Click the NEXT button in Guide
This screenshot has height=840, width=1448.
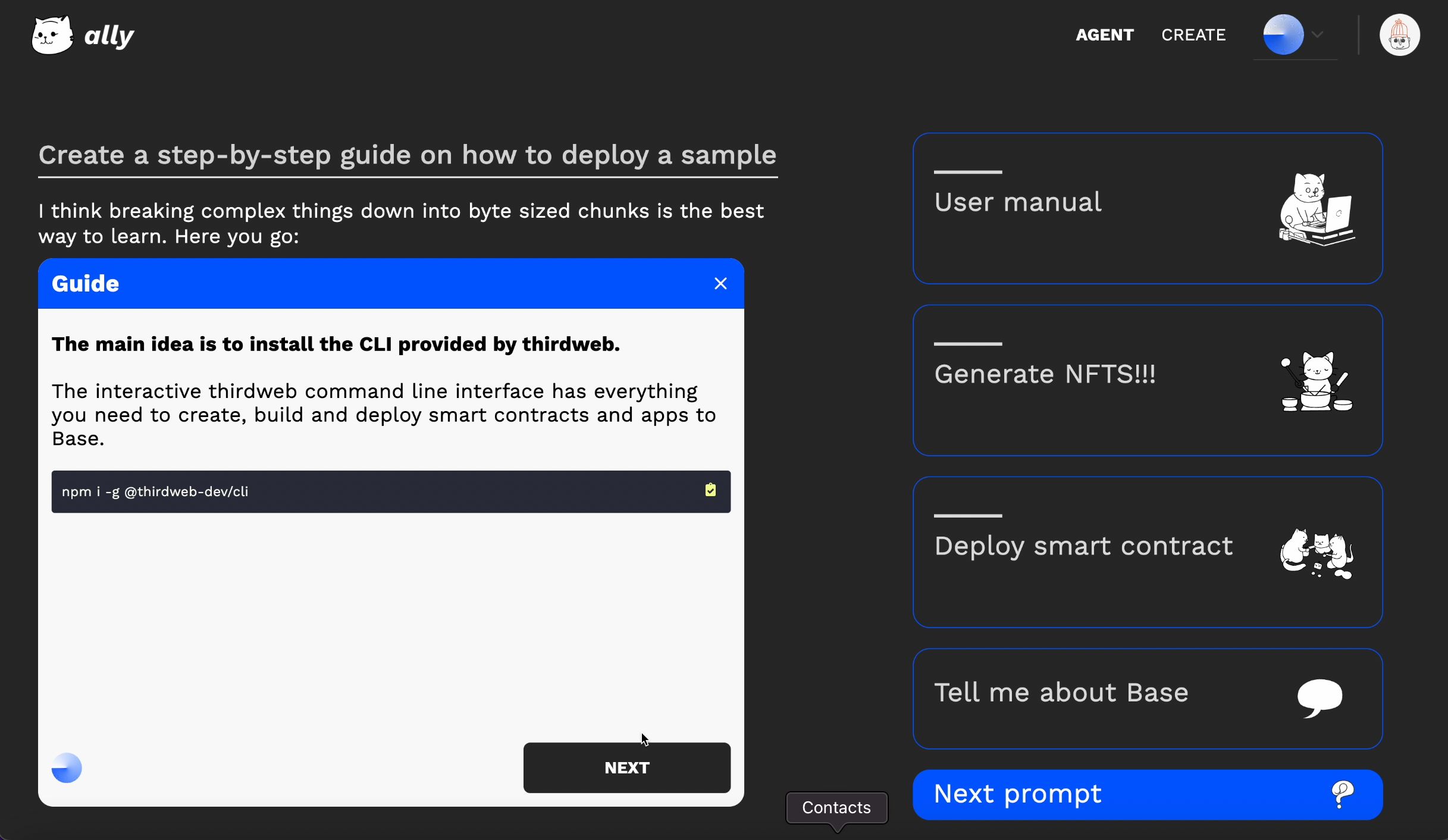626,767
